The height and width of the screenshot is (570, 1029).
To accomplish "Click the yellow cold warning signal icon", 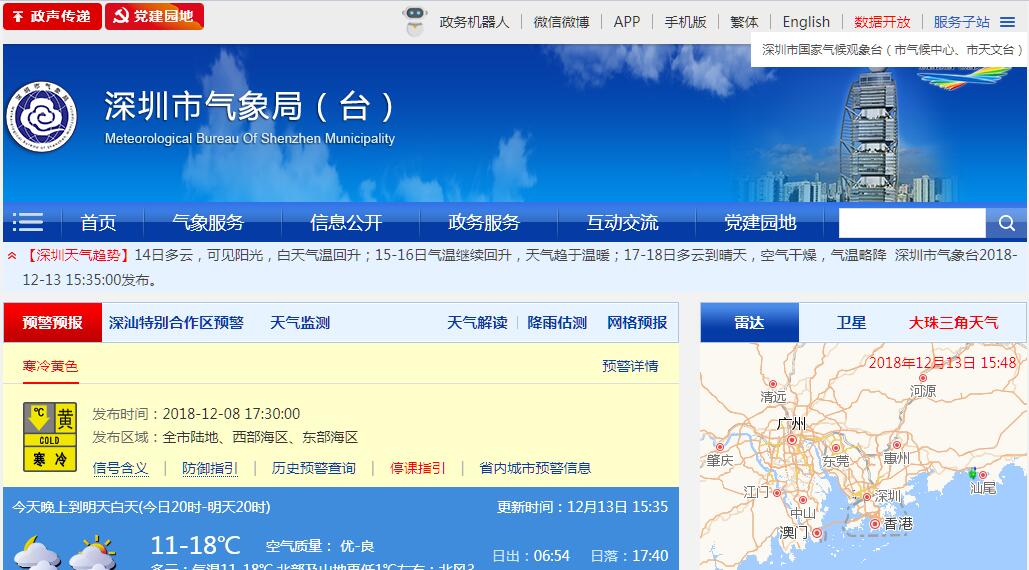I will click(x=50, y=437).
